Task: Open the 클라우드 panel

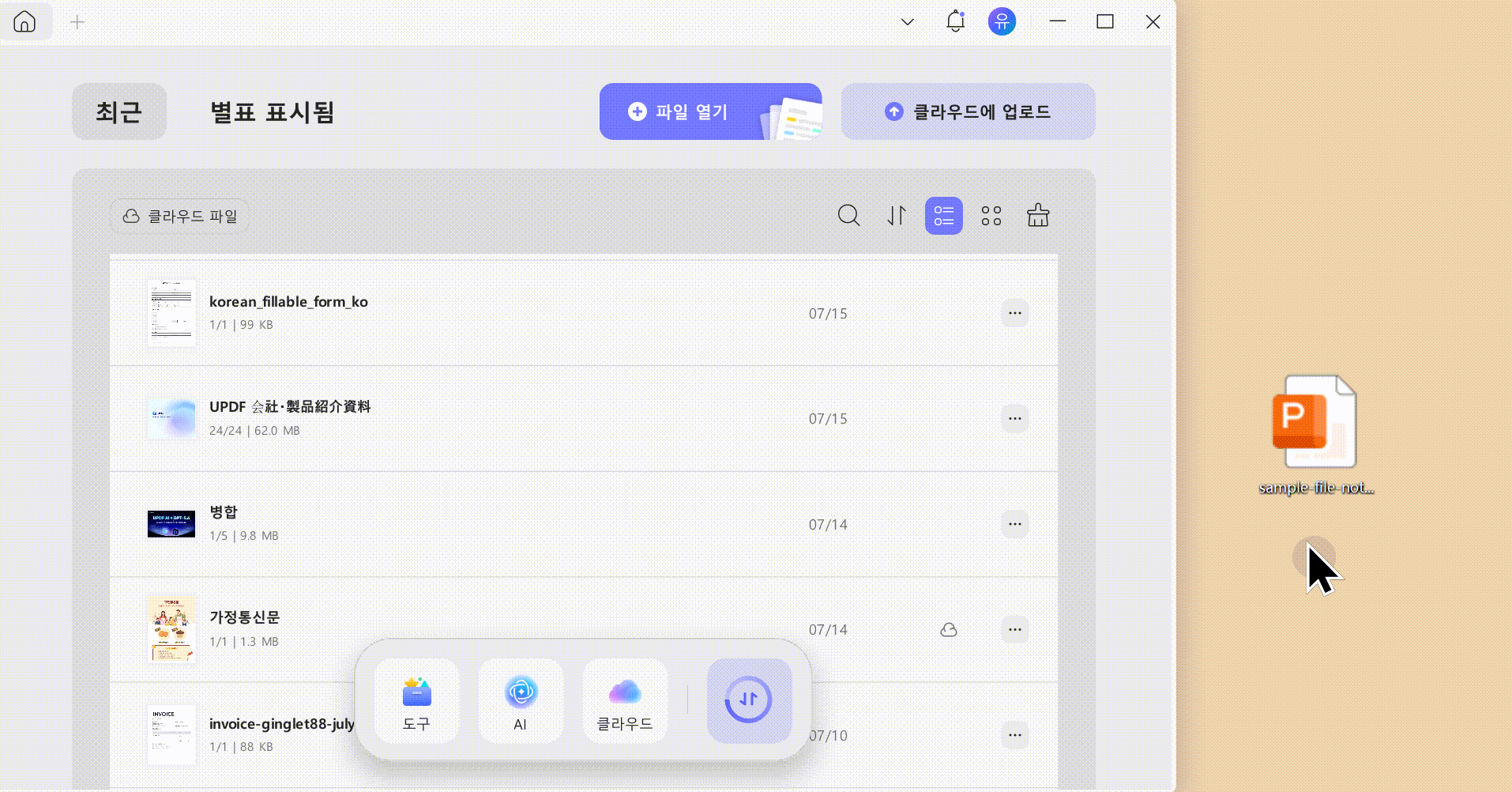Action: [x=625, y=701]
